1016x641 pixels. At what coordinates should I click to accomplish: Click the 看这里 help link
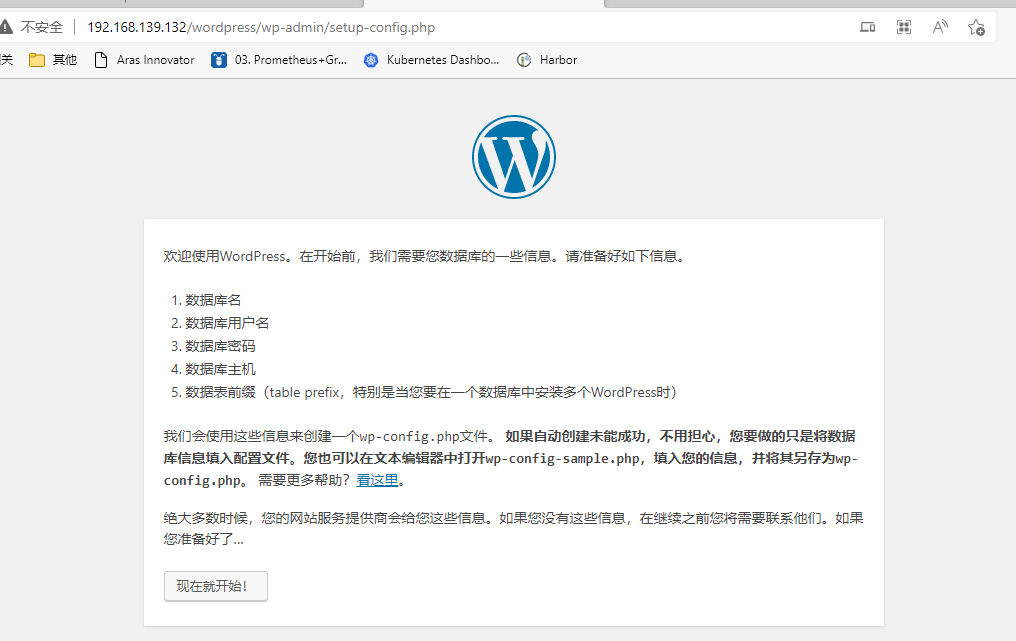(x=377, y=480)
